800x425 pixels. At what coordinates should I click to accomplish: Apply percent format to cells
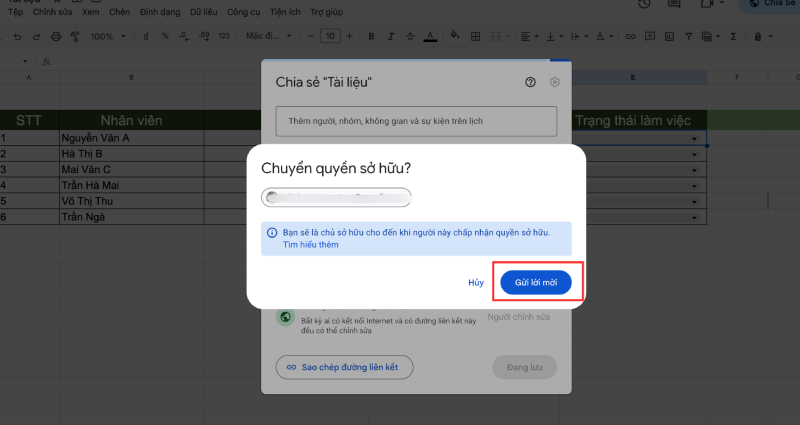click(165, 36)
